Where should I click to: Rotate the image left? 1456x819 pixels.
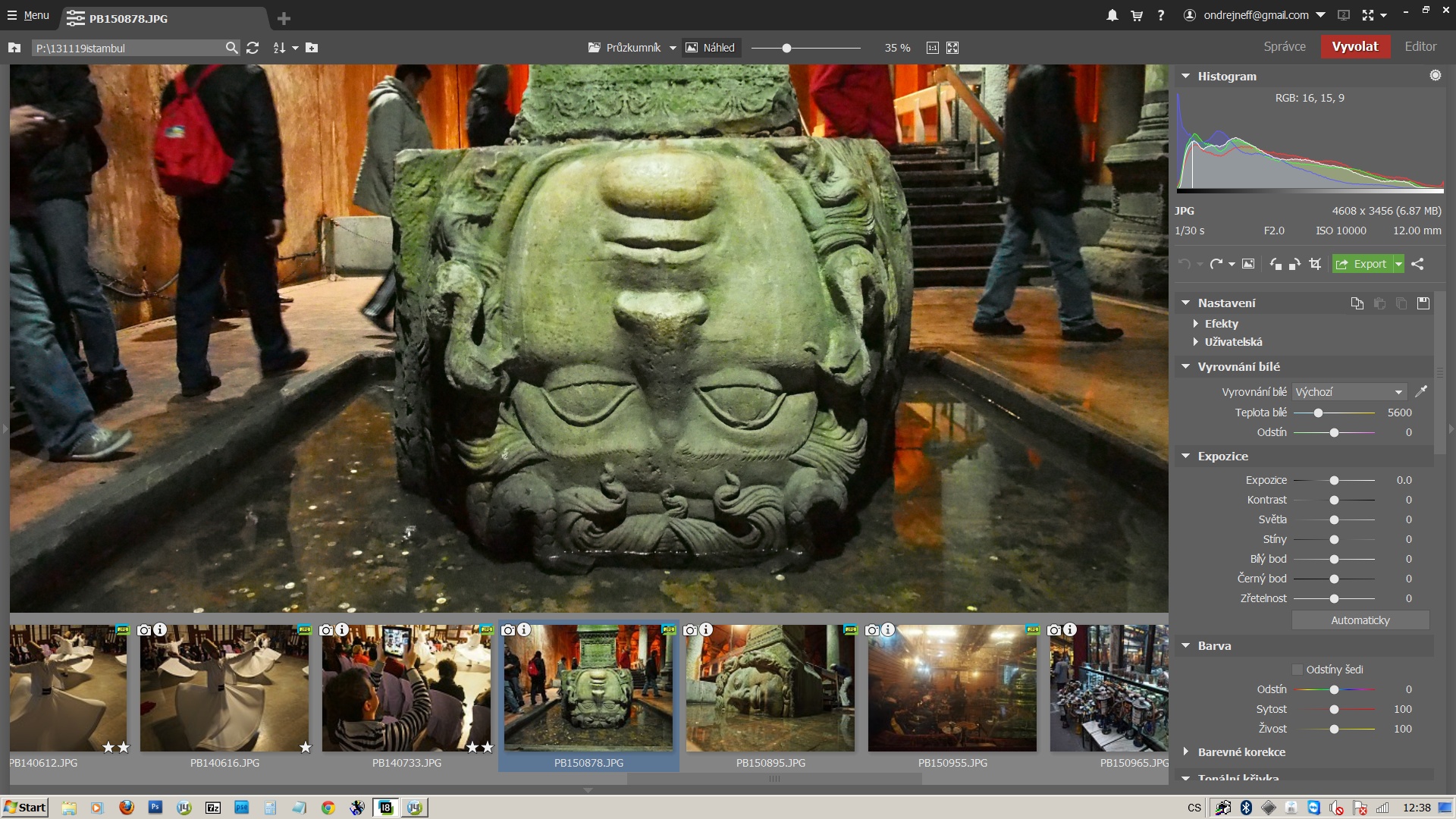click(x=1276, y=264)
